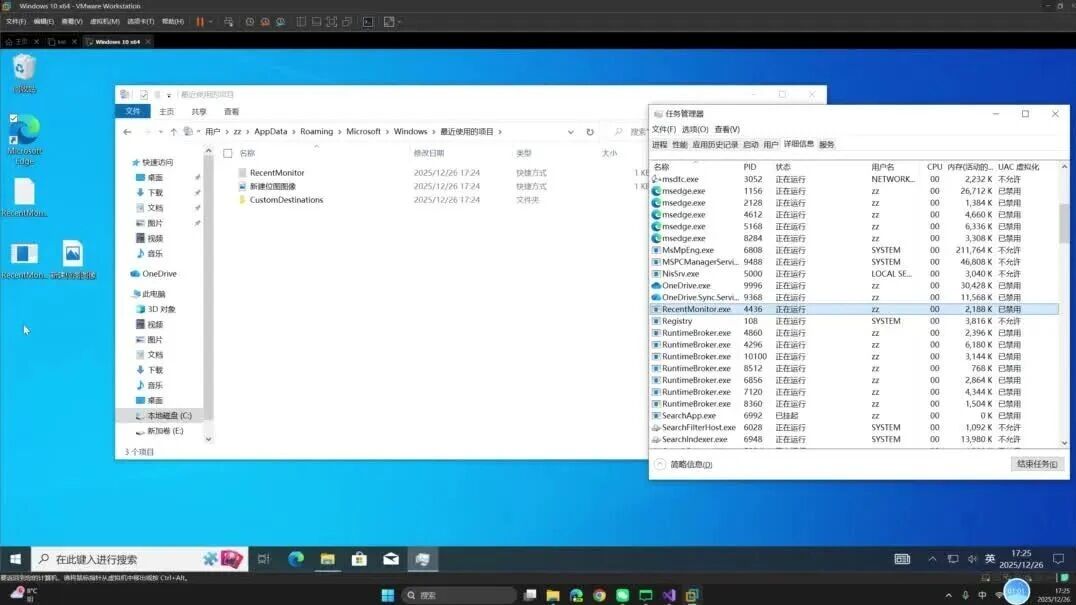Open host Chrome taskbar icon
The height and width of the screenshot is (605, 1076).
tap(599, 595)
